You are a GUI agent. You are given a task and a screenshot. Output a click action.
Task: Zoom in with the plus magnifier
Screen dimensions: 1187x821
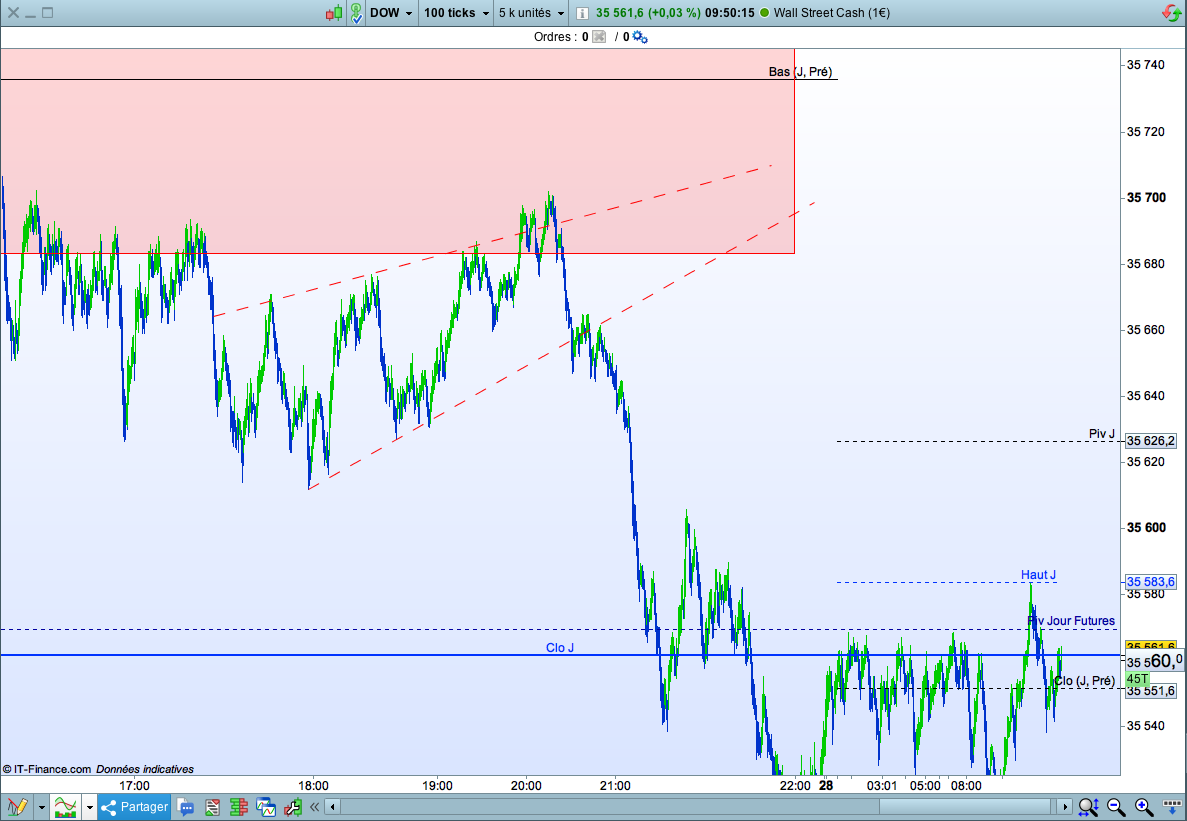[1143, 807]
